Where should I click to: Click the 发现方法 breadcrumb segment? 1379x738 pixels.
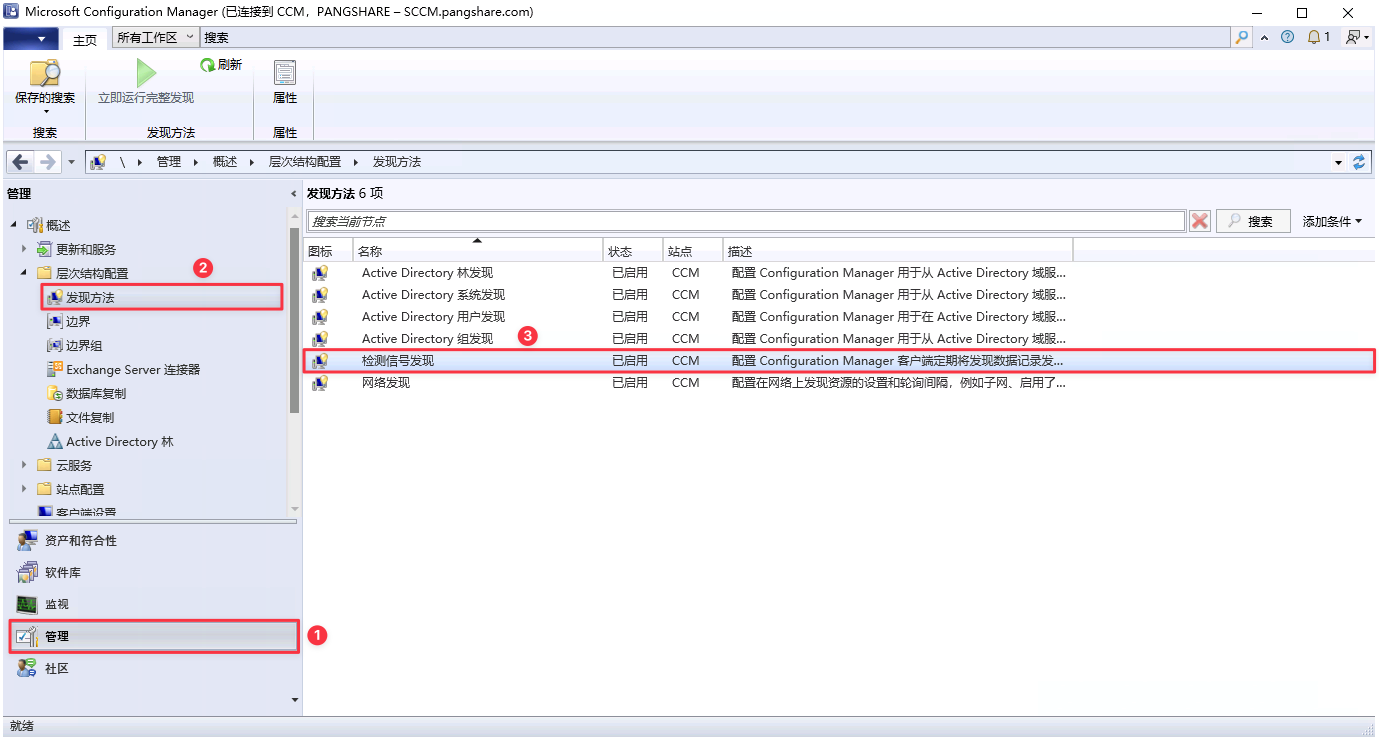[x=397, y=162]
